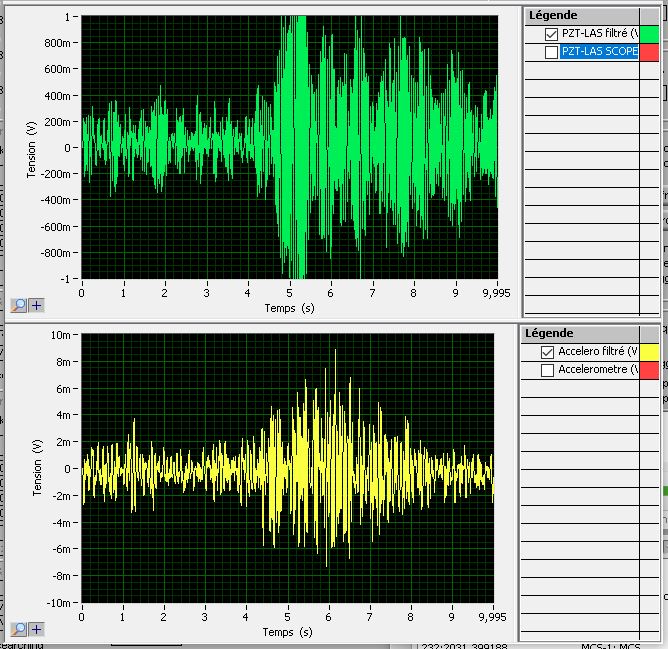Click the red PZT-LAS SCOPE color swatch

click(x=649, y=52)
